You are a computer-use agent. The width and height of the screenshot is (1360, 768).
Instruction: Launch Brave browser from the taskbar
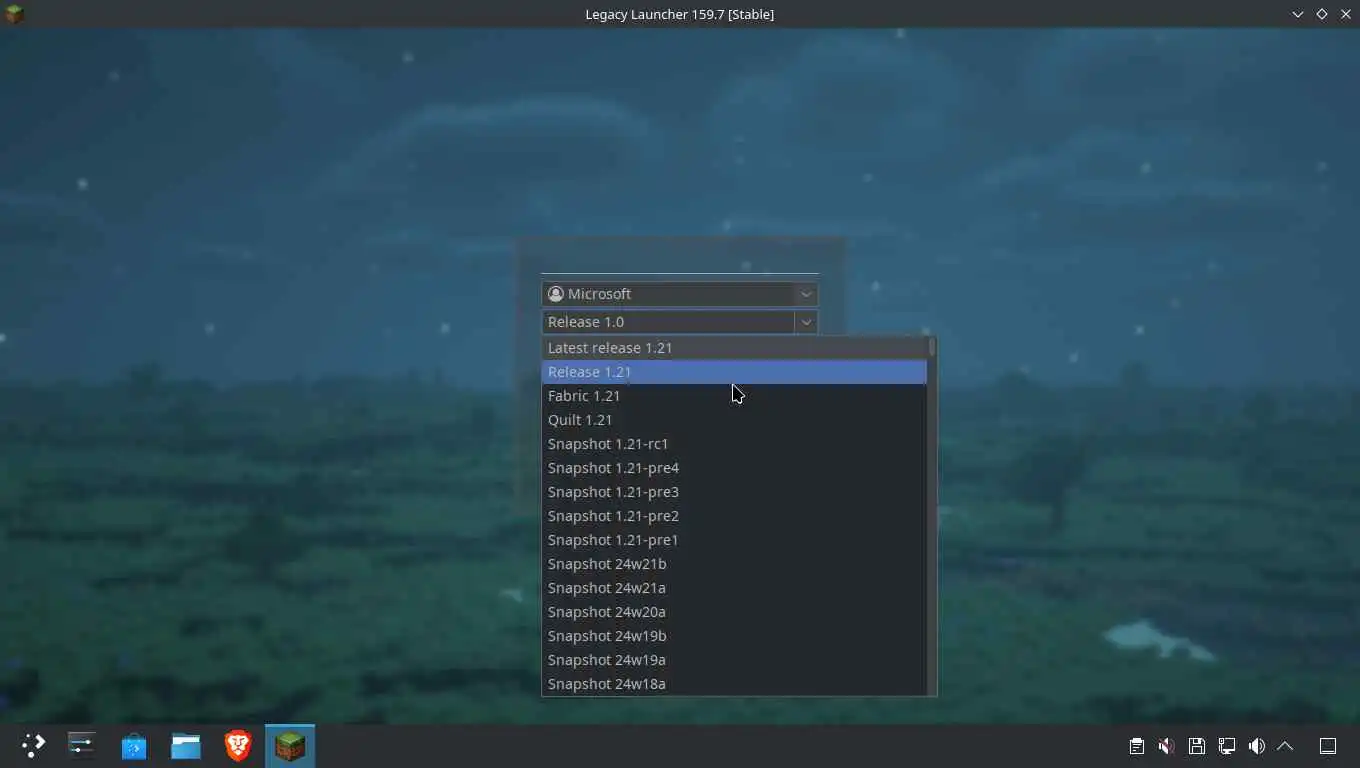238,745
